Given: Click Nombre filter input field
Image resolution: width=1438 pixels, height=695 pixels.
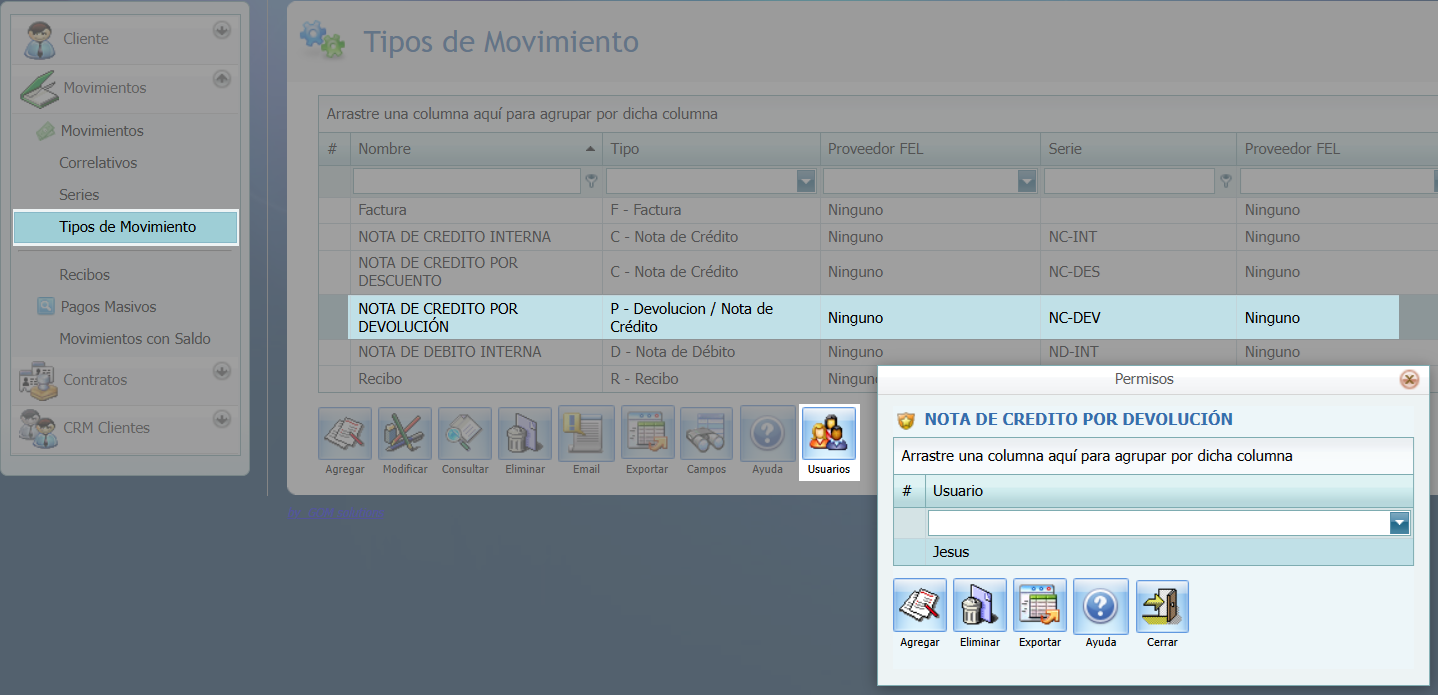Looking at the screenshot, I should (466, 181).
